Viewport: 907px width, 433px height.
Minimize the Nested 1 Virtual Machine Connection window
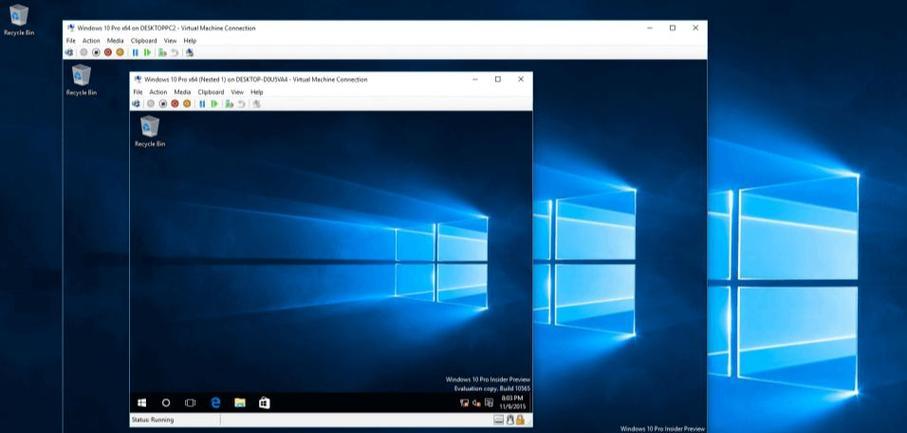[x=475, y=79]
